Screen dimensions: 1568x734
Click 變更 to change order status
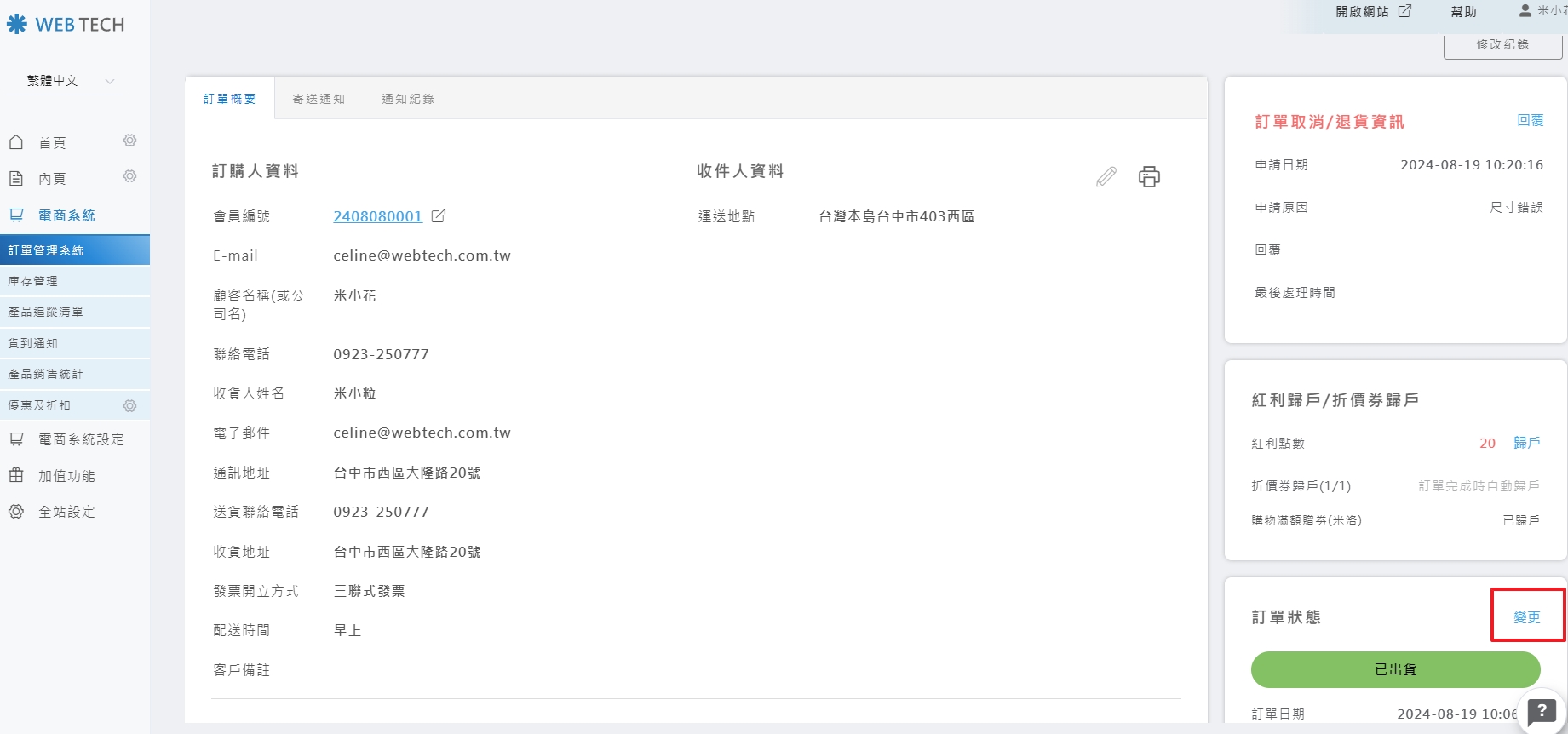(1526, 617)
